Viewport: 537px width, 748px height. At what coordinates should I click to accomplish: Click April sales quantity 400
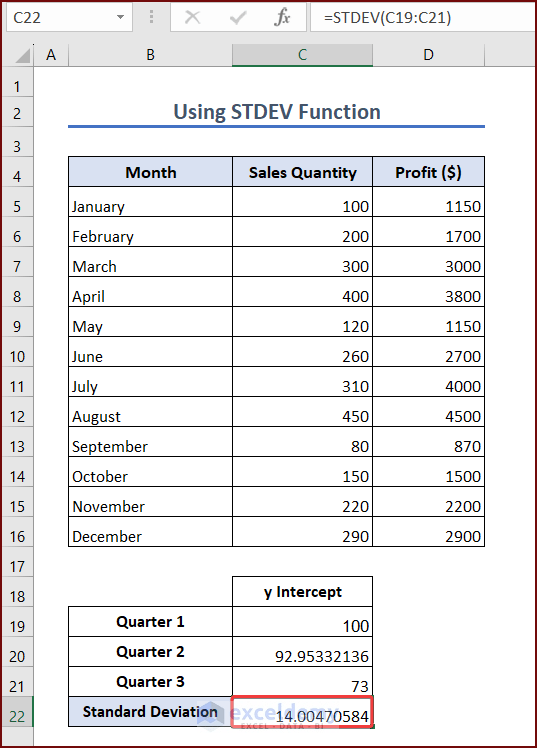tap(302, 292)
